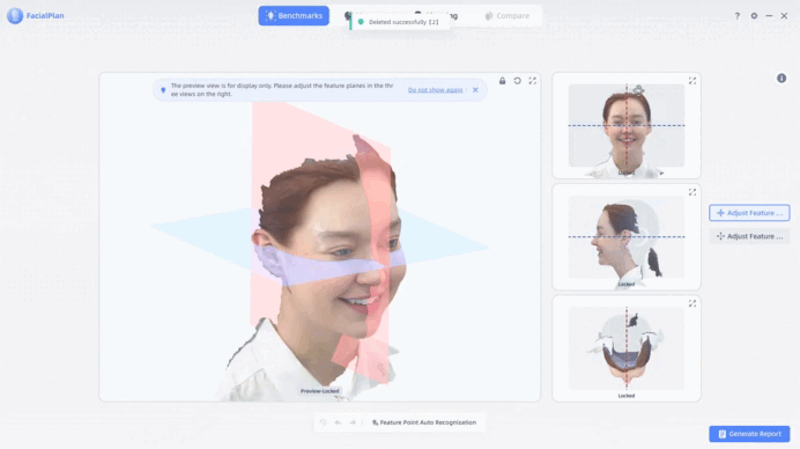
Task: Switch to the Compare tab
Action: (x=507, y=16)
